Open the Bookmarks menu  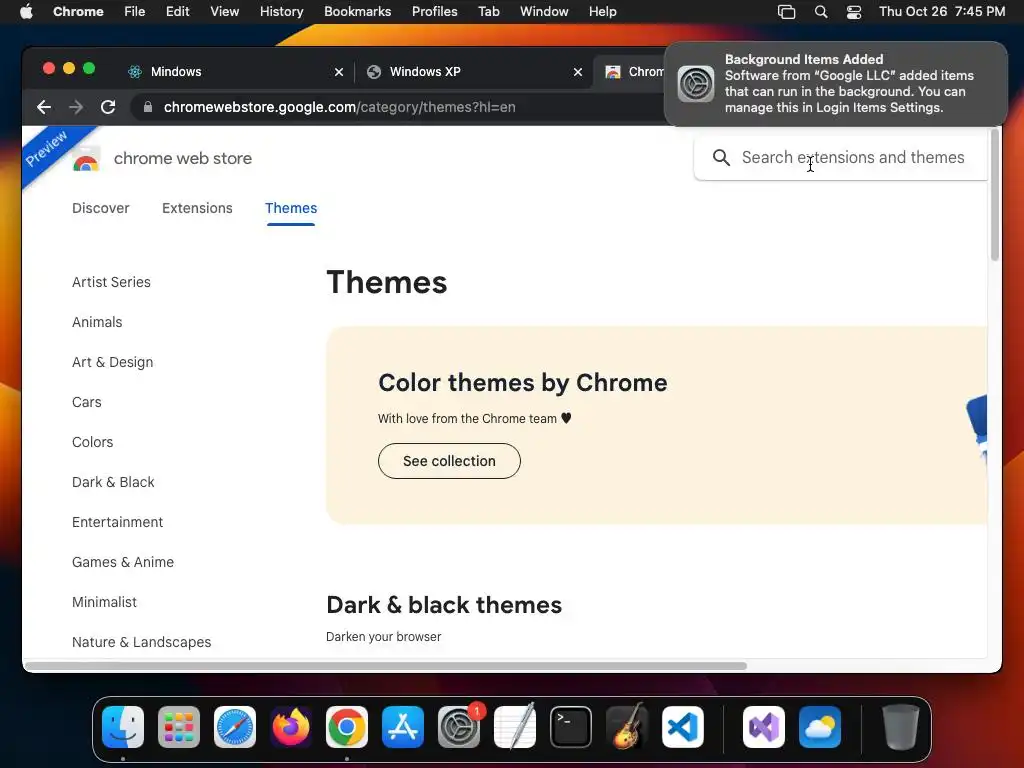point(358,12)
